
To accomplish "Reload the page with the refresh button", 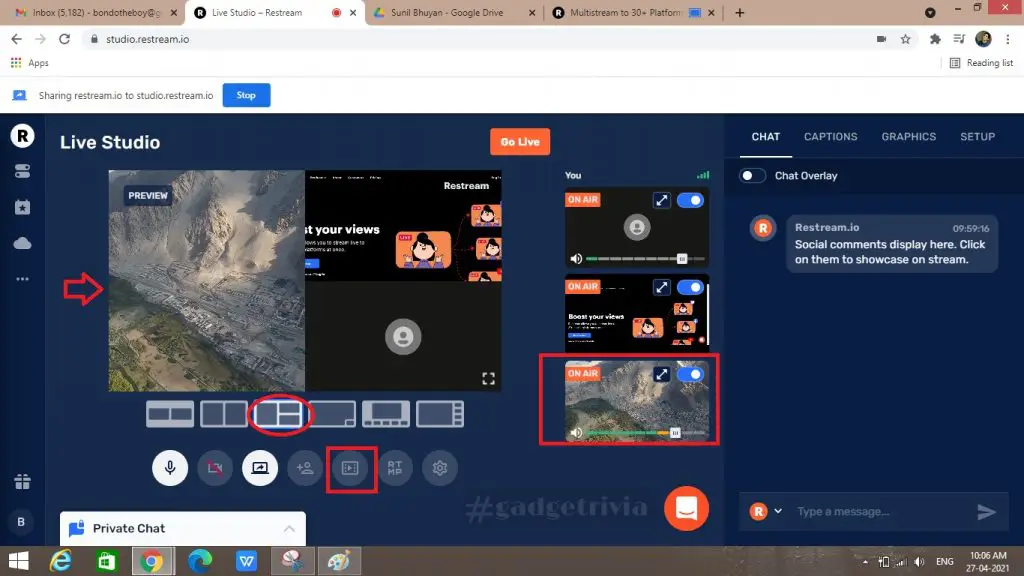I will click(x=64, y=39).
